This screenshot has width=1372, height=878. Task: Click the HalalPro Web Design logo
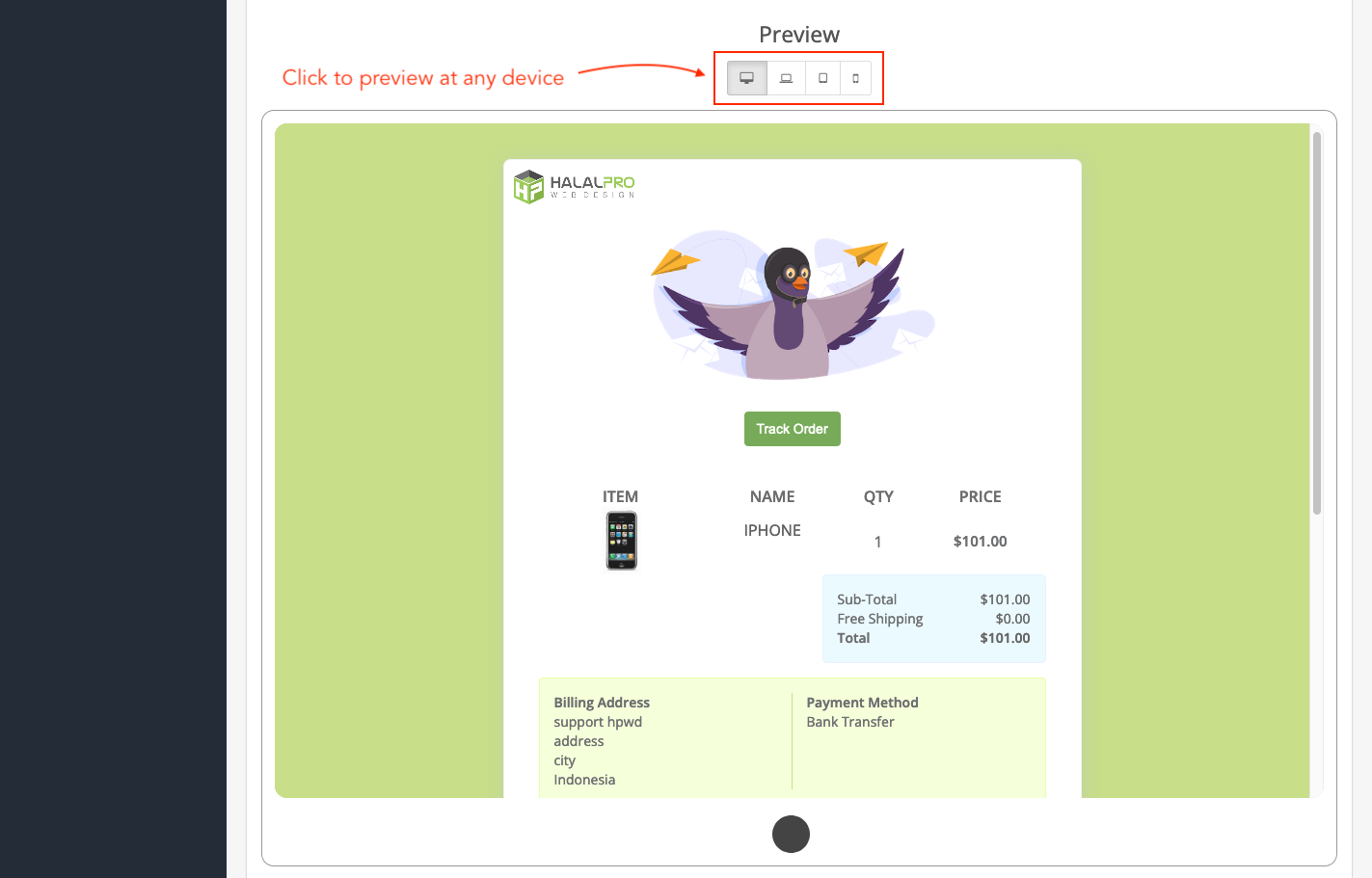(575, 186)
